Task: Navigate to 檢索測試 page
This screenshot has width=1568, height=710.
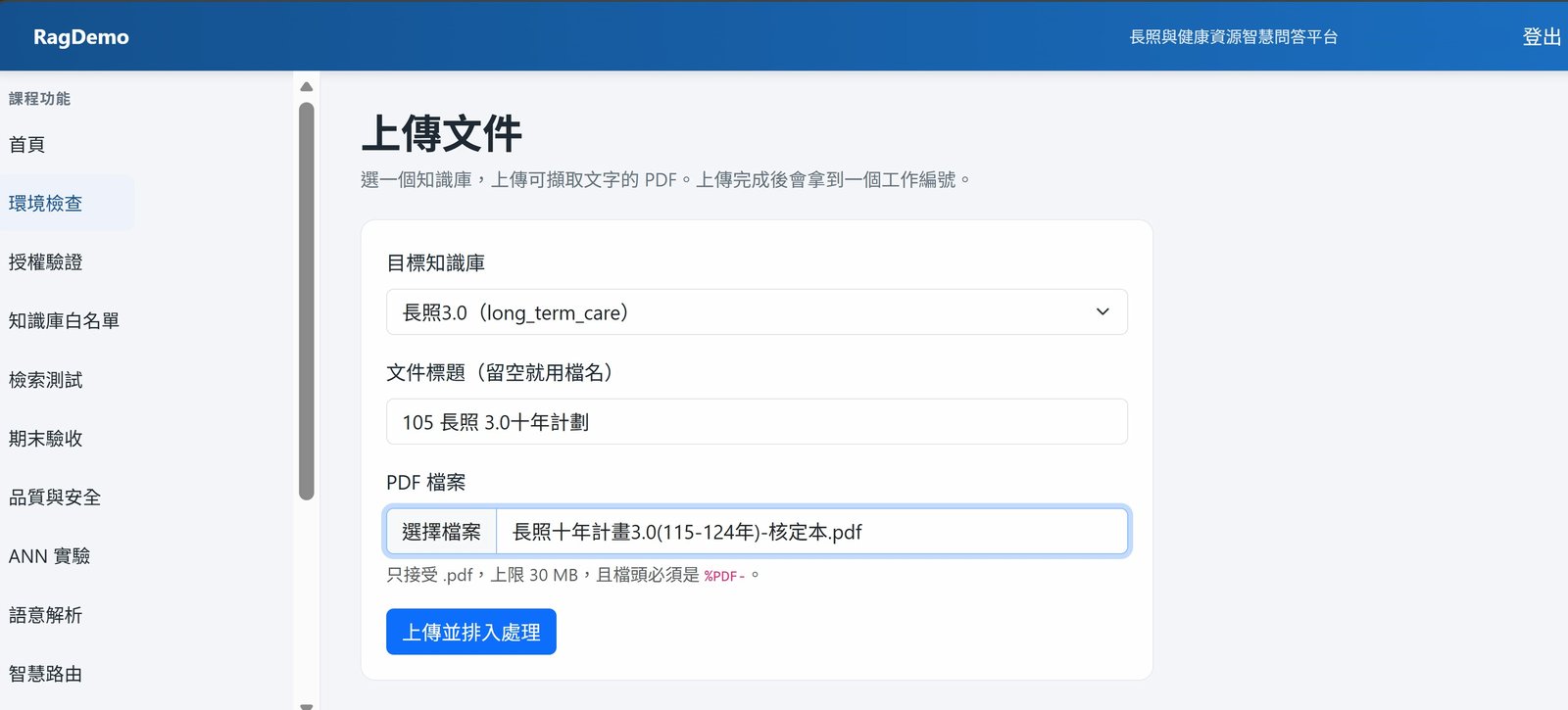Action: click(45, 380)
